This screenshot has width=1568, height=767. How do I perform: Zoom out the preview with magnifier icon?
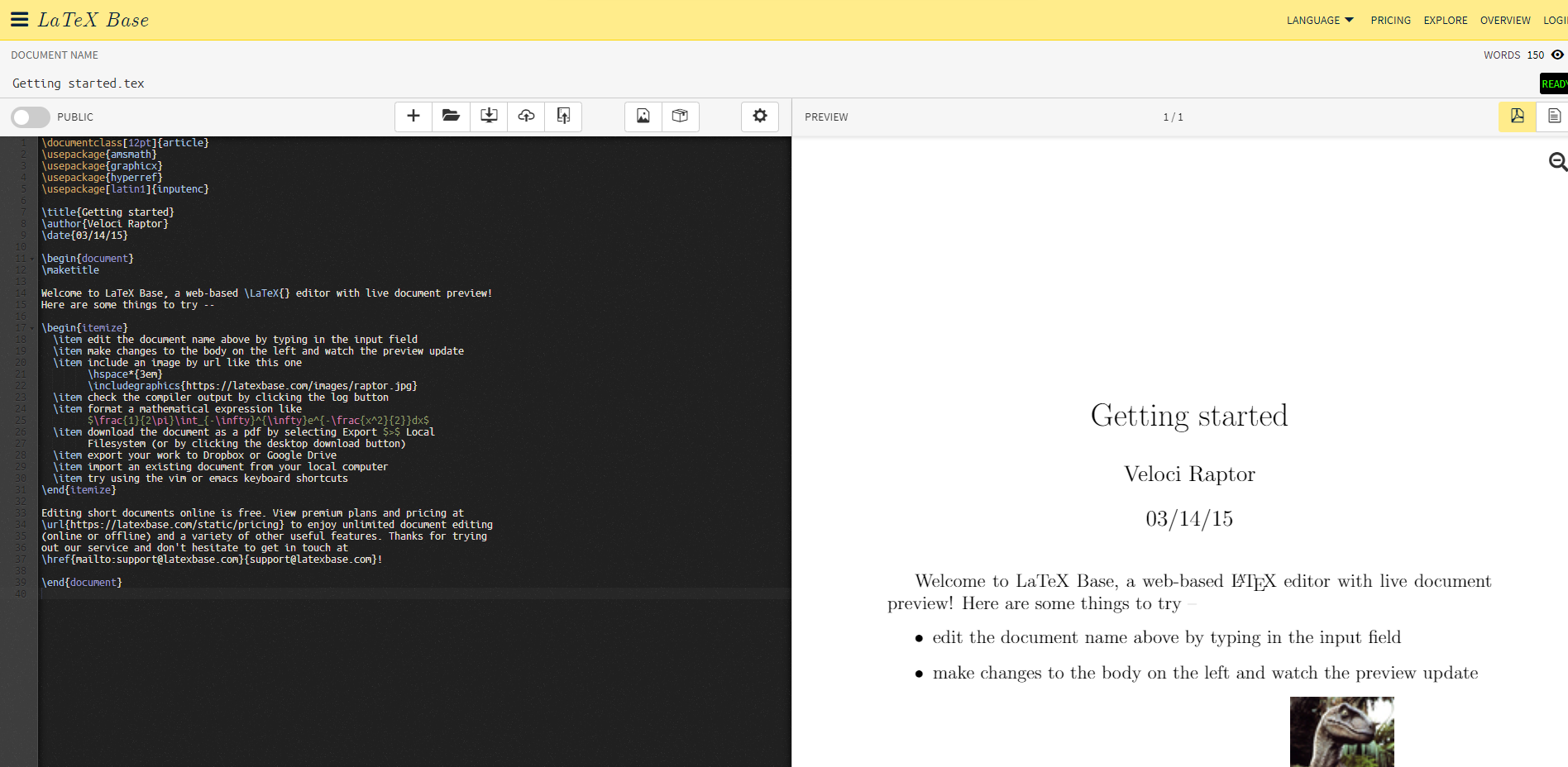(1558, 162)
